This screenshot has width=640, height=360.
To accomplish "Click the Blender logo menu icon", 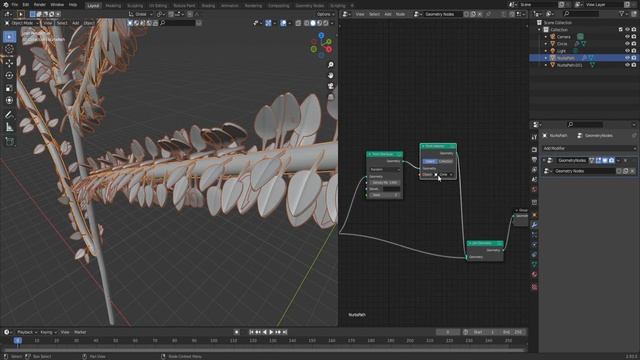I will click(5, 4).
